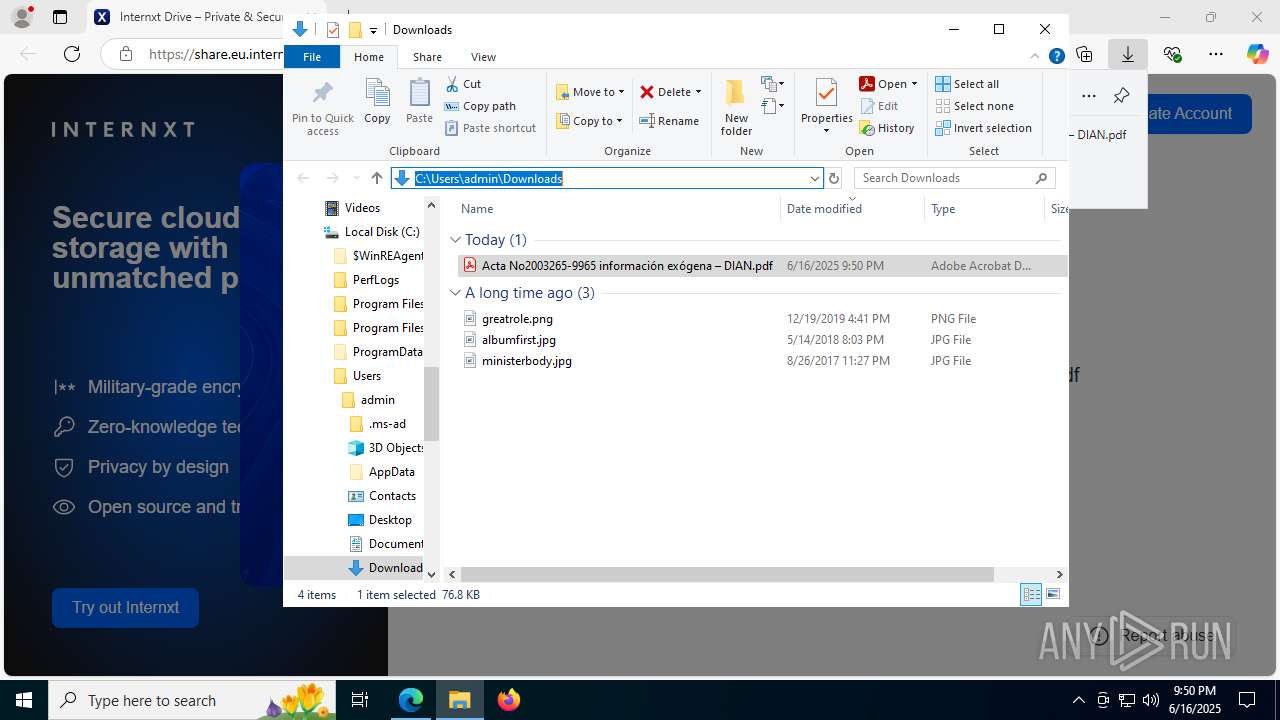Expand address bar history dropdown
1280x720 pixels.
[x=814, y=178]
